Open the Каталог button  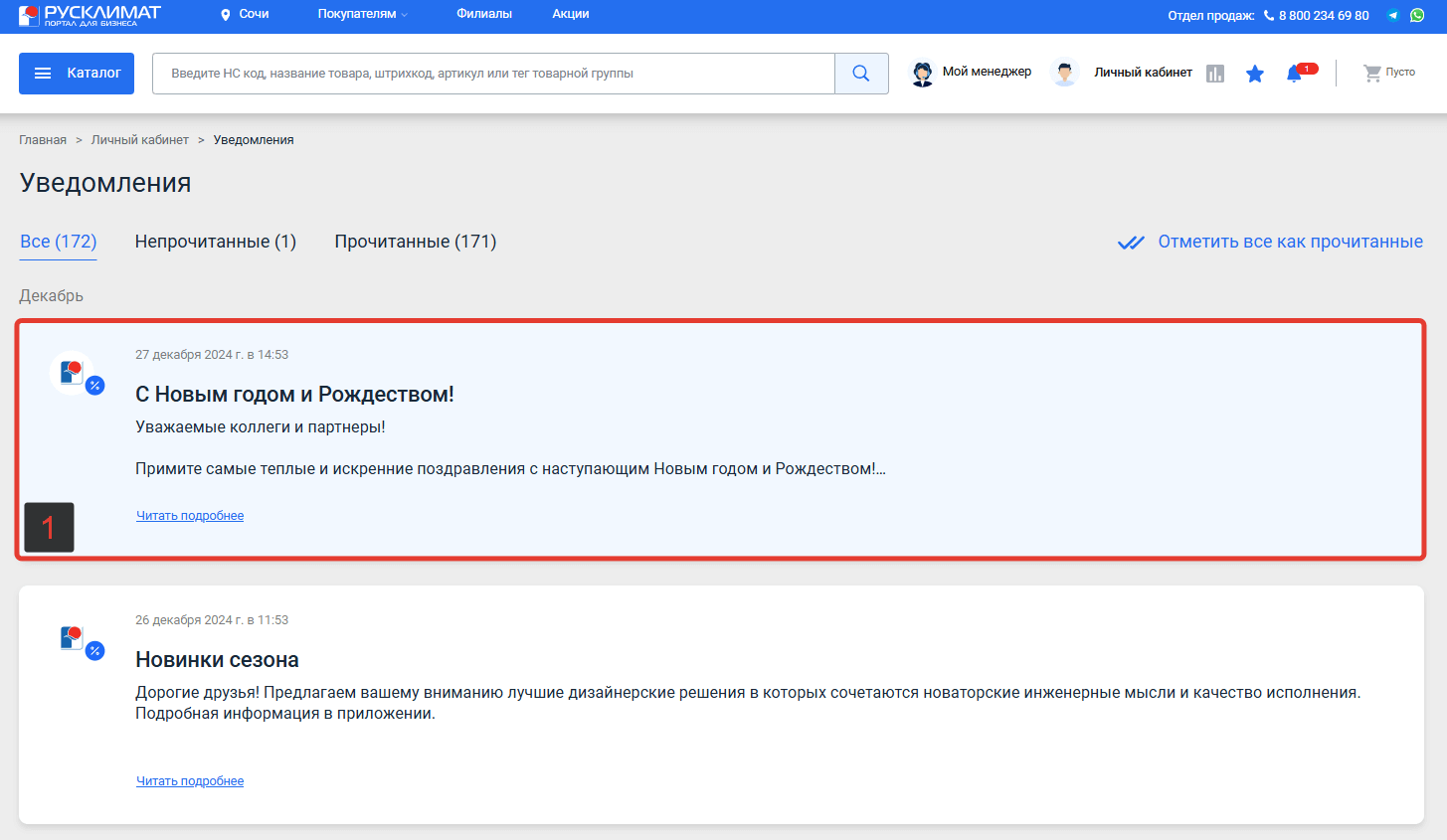(77, 74)
